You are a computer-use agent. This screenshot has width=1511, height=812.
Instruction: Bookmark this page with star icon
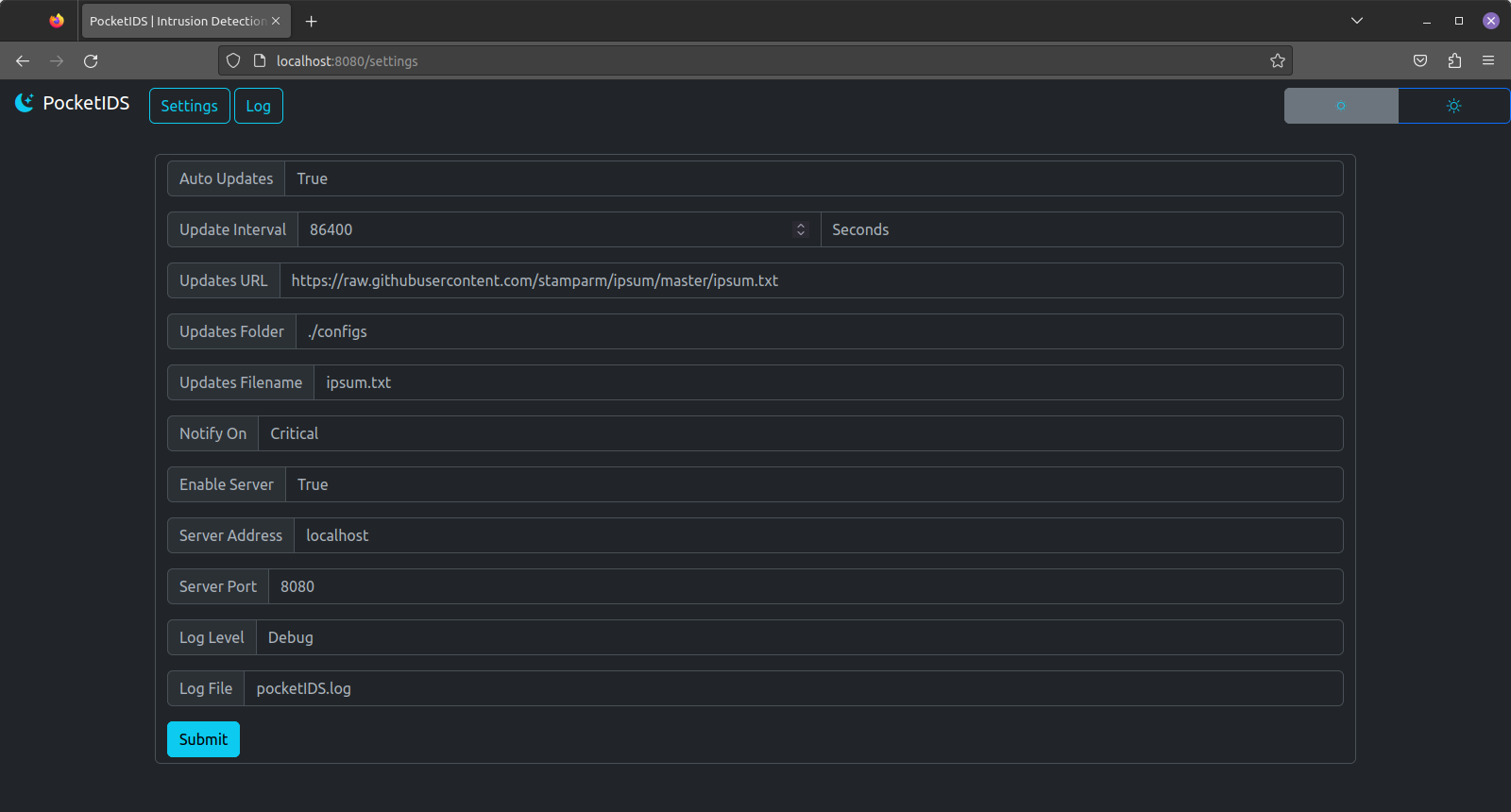(1278, 60)
